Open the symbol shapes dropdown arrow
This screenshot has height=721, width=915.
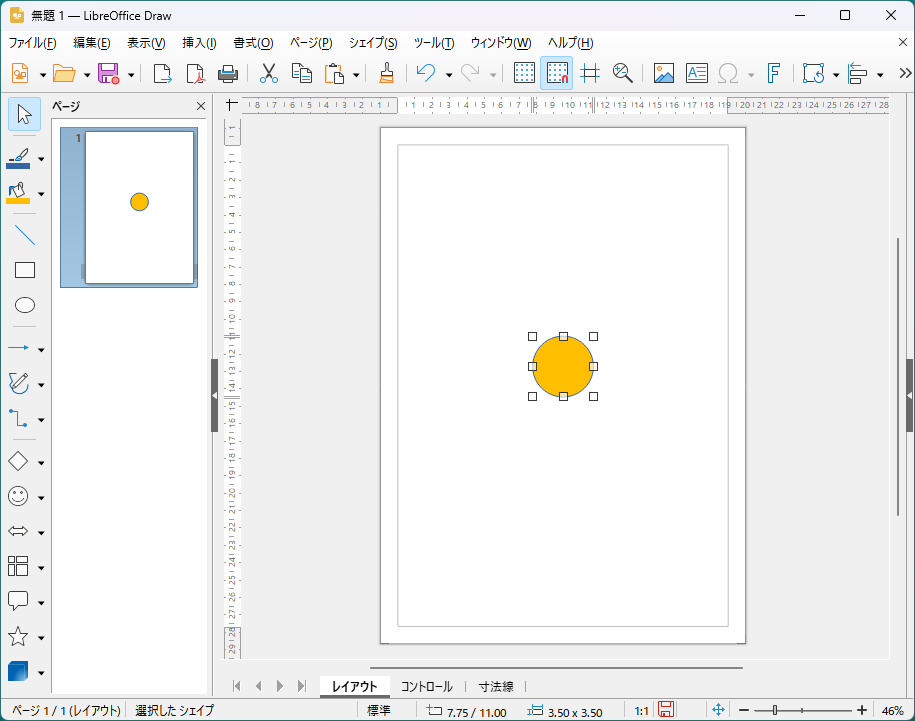click(x=41, y=498)
